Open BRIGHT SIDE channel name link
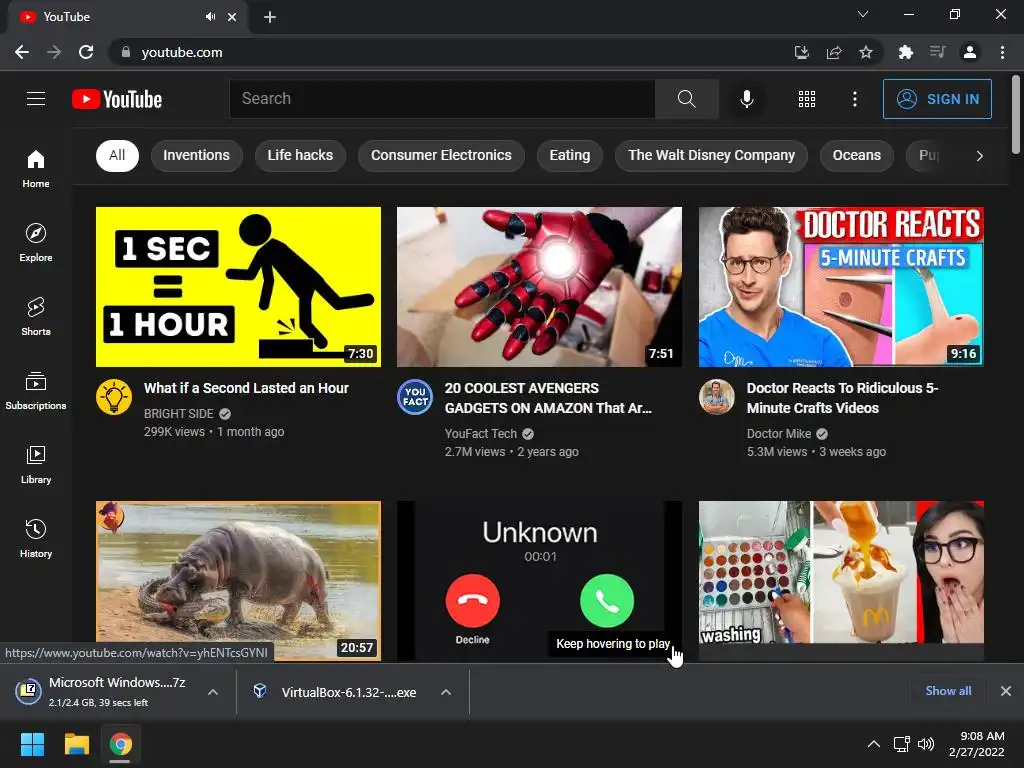The height and width of the screenshot is (768, 1024). [178, 413]
